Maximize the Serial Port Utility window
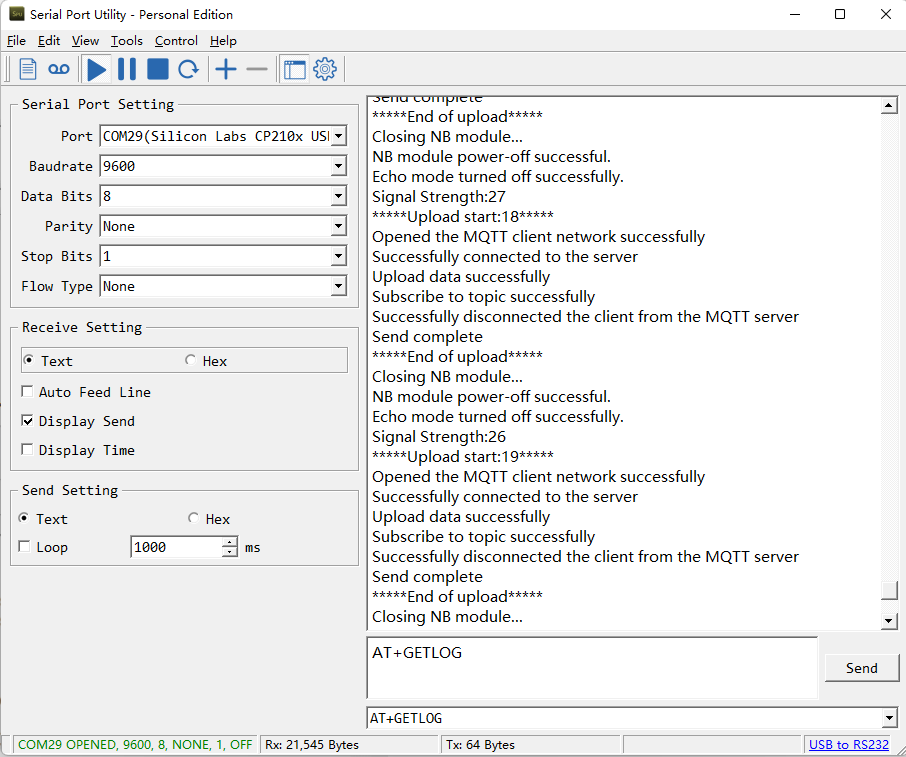The image size is (906, 757). click(840, 14)
